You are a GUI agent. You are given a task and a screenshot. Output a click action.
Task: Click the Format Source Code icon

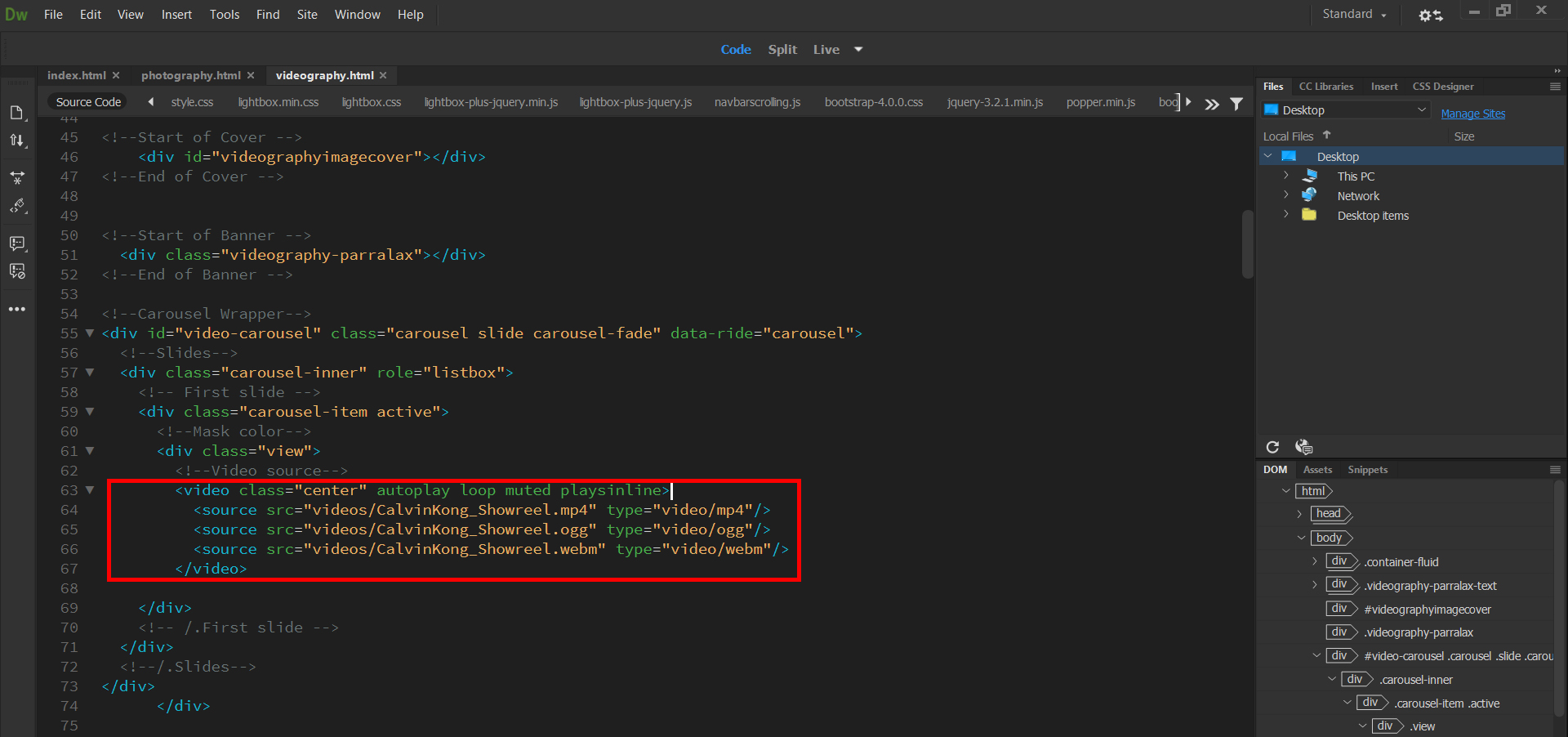pyautogui.click(x=16, y=207)
